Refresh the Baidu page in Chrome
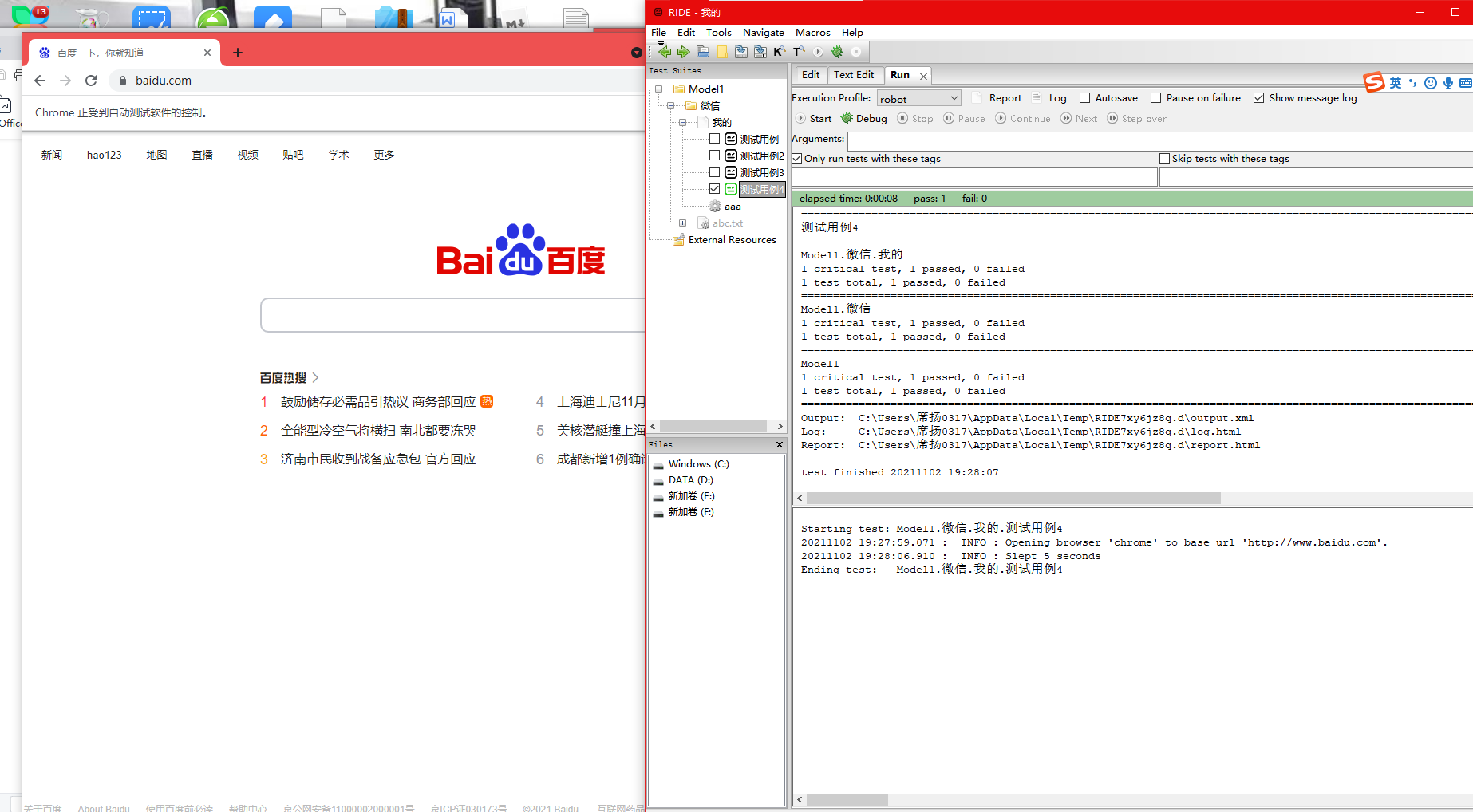The width and height of the screenshot is (1473, 812). point(90,80)
